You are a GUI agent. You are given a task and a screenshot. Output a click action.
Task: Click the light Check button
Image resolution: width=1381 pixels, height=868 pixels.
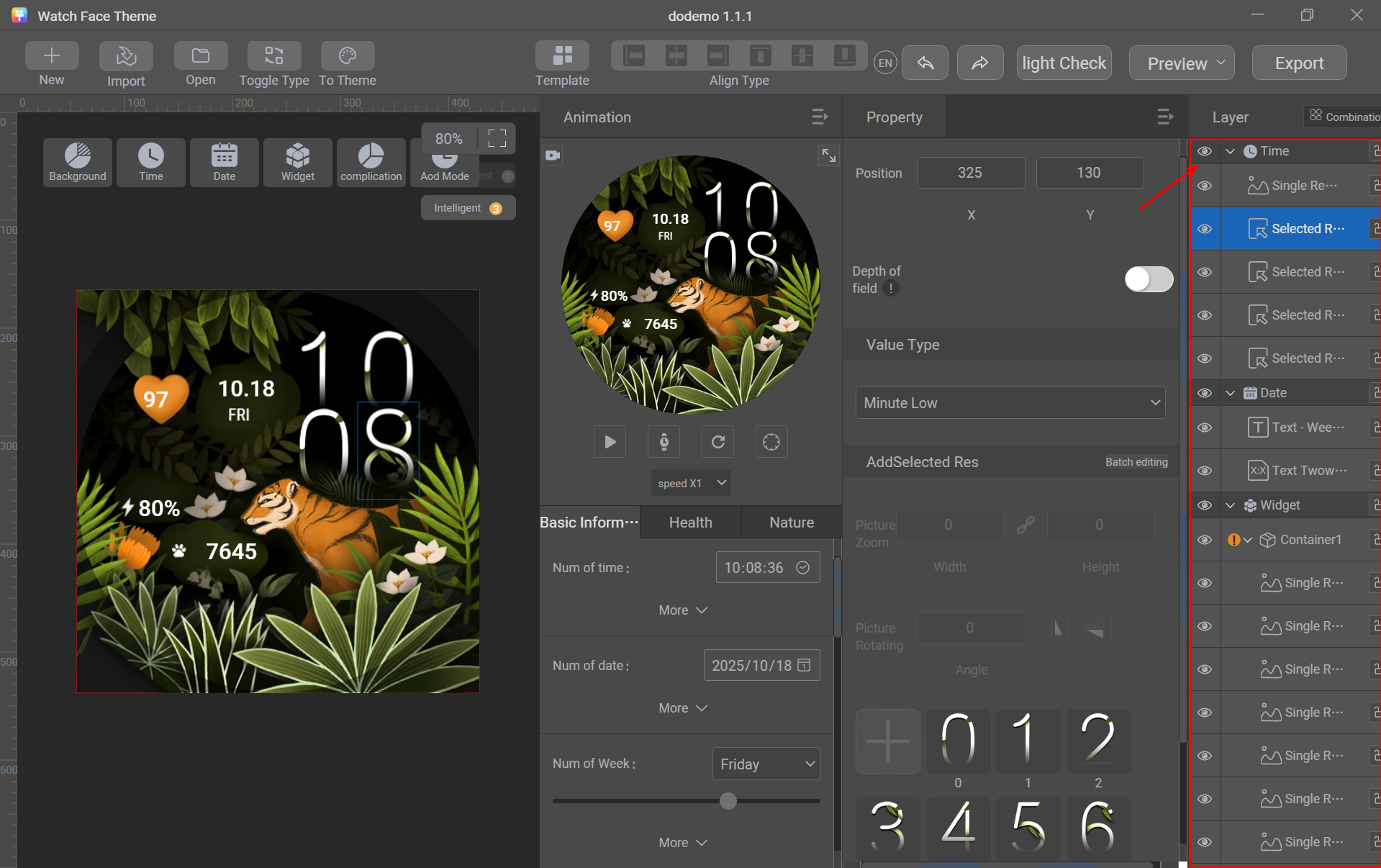click(x=1063, y=63)
